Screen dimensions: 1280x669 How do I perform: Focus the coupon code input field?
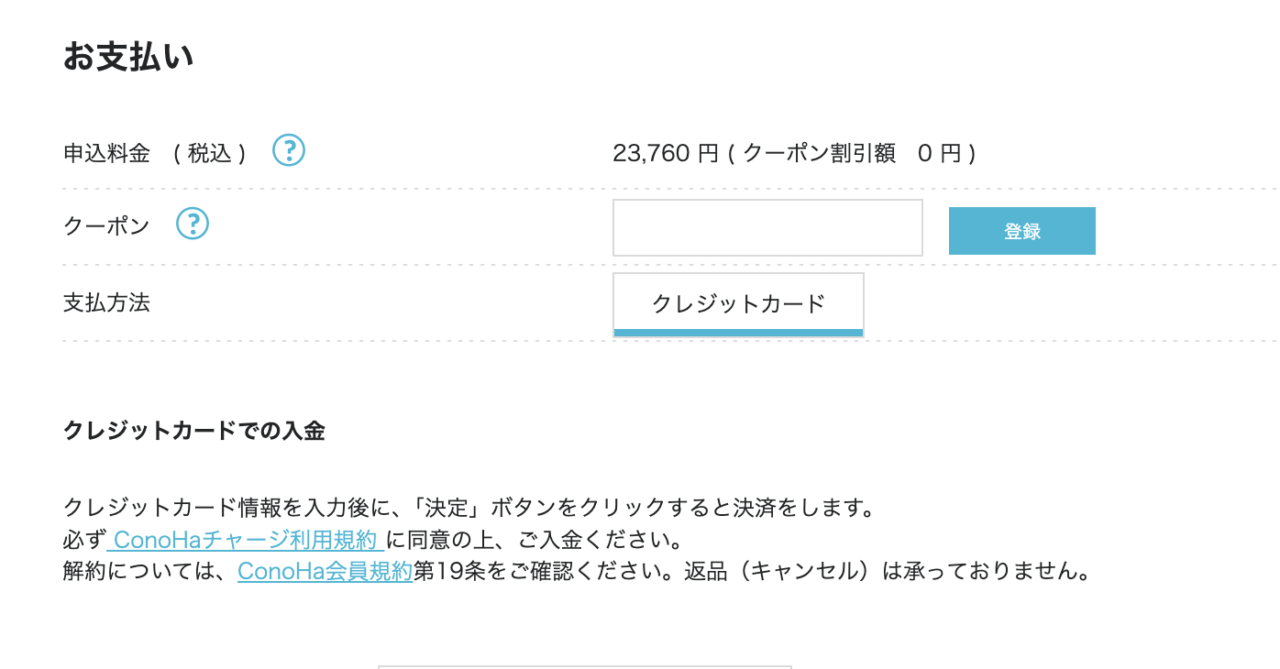(x=767, y=228)
